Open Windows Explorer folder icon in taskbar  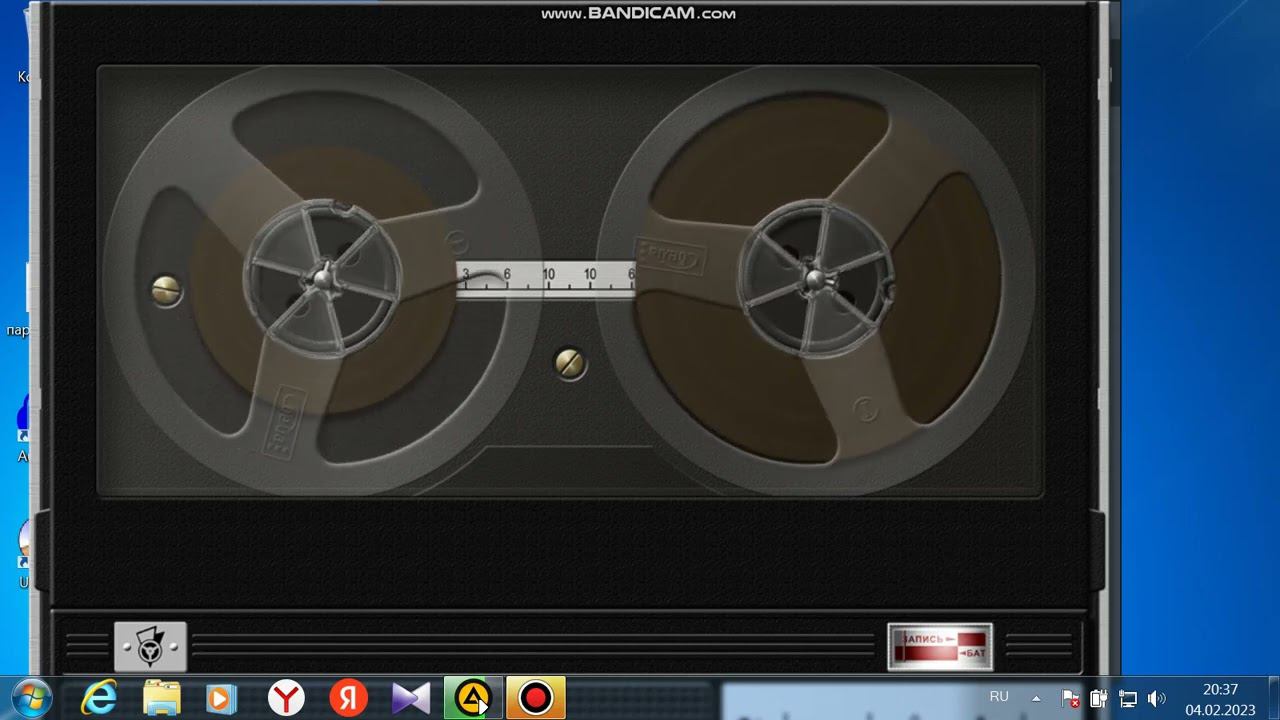[162, 698]
